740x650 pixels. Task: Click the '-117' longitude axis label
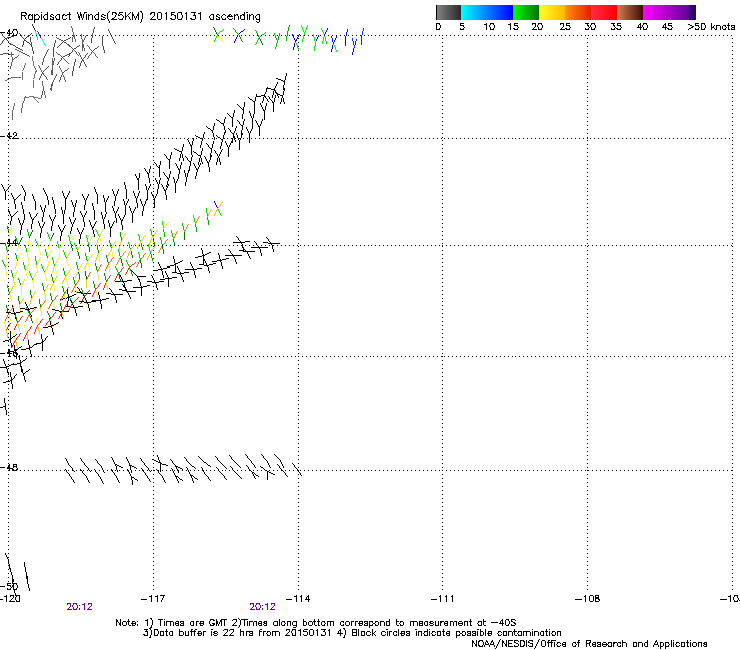(x=153, y=599)
